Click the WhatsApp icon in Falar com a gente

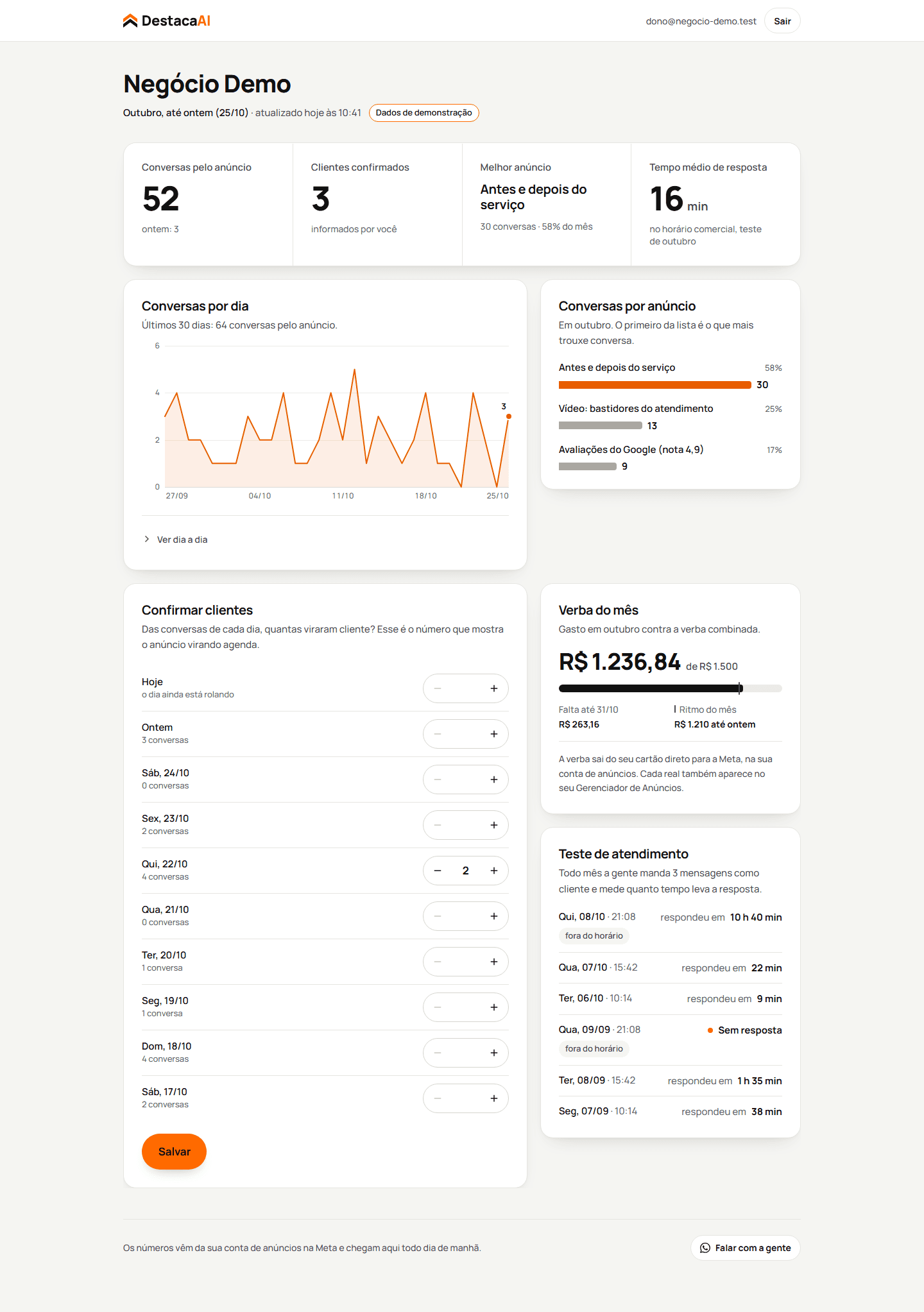705,1248
